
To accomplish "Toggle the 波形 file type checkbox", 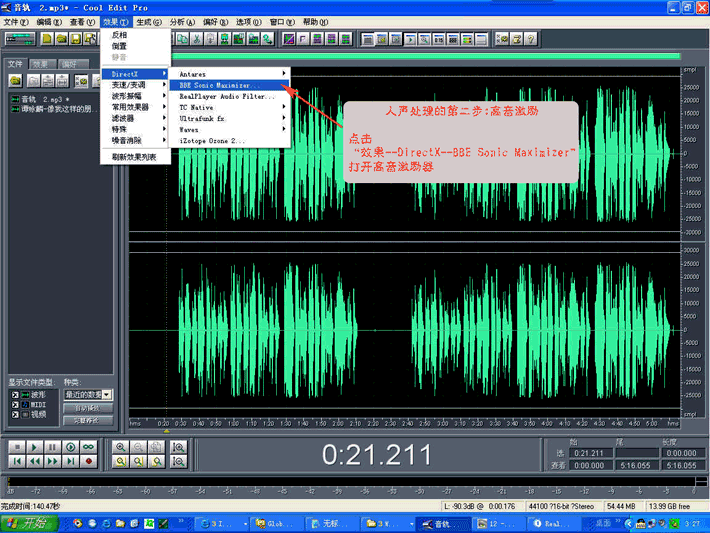I will pos(14,395).
